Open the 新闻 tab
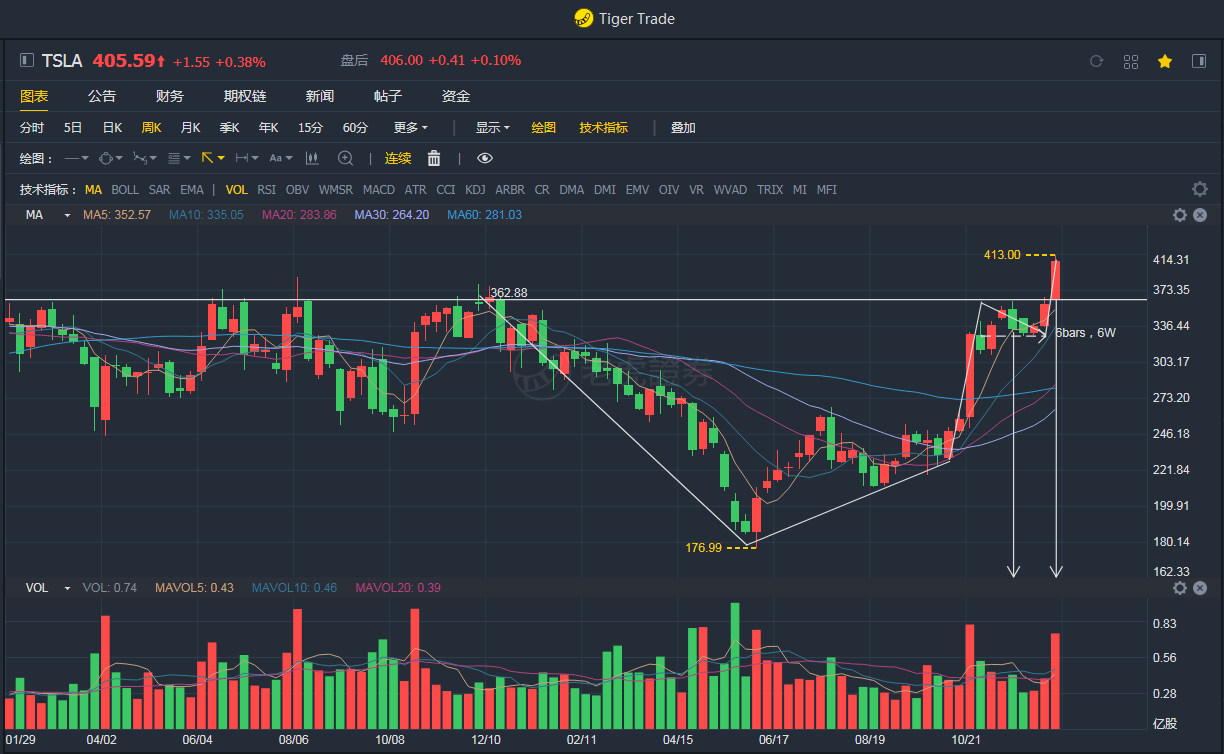Screen dimensions: 1224x754 click(320, 96)
